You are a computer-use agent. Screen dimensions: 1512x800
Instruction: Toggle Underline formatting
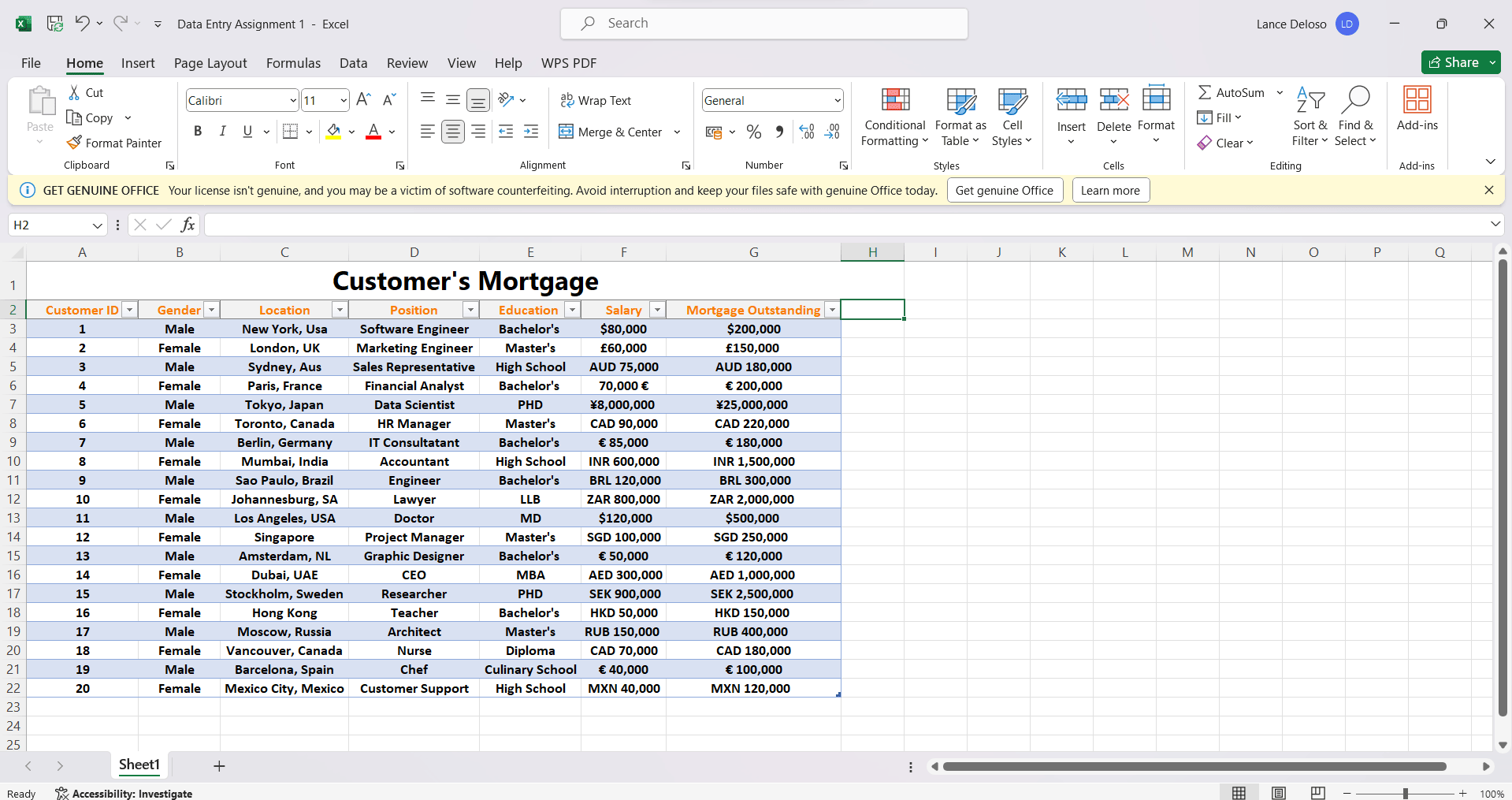pyautogui.click(x=247, y=132)
